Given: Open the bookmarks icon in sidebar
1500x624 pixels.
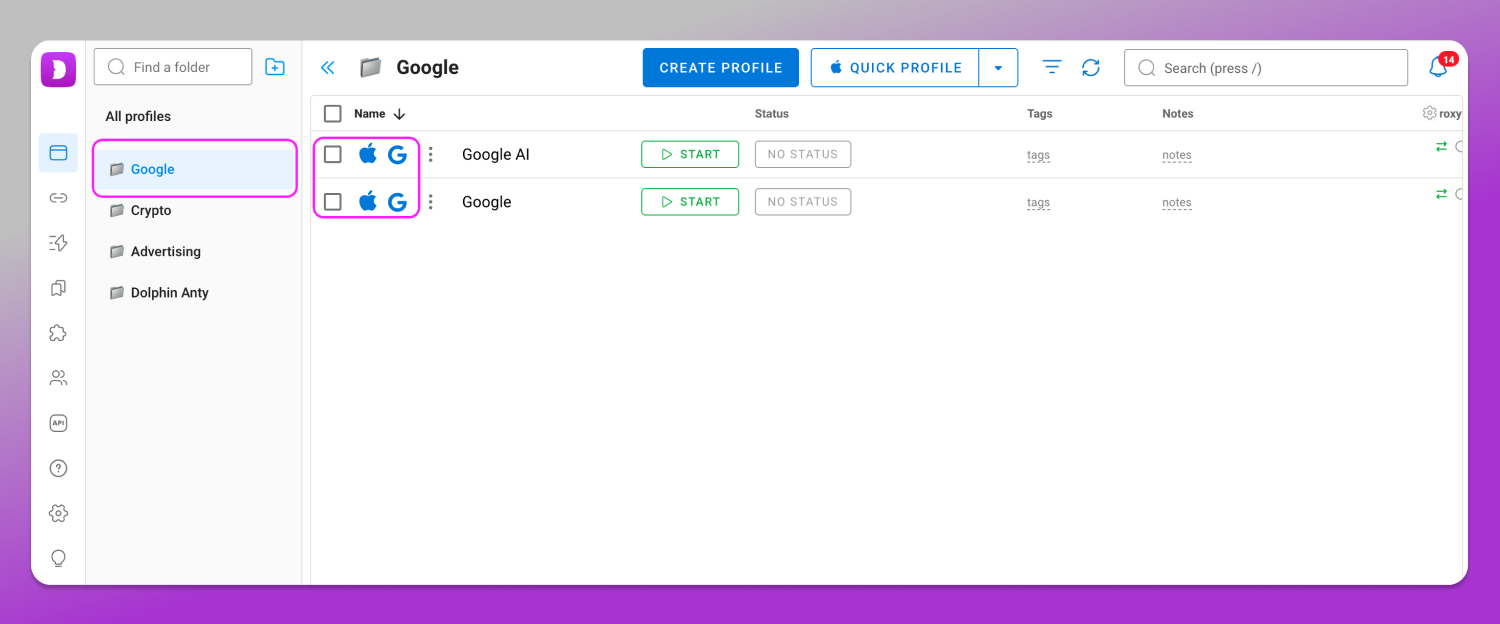Looking at the screenshot, I should (58, 288).
